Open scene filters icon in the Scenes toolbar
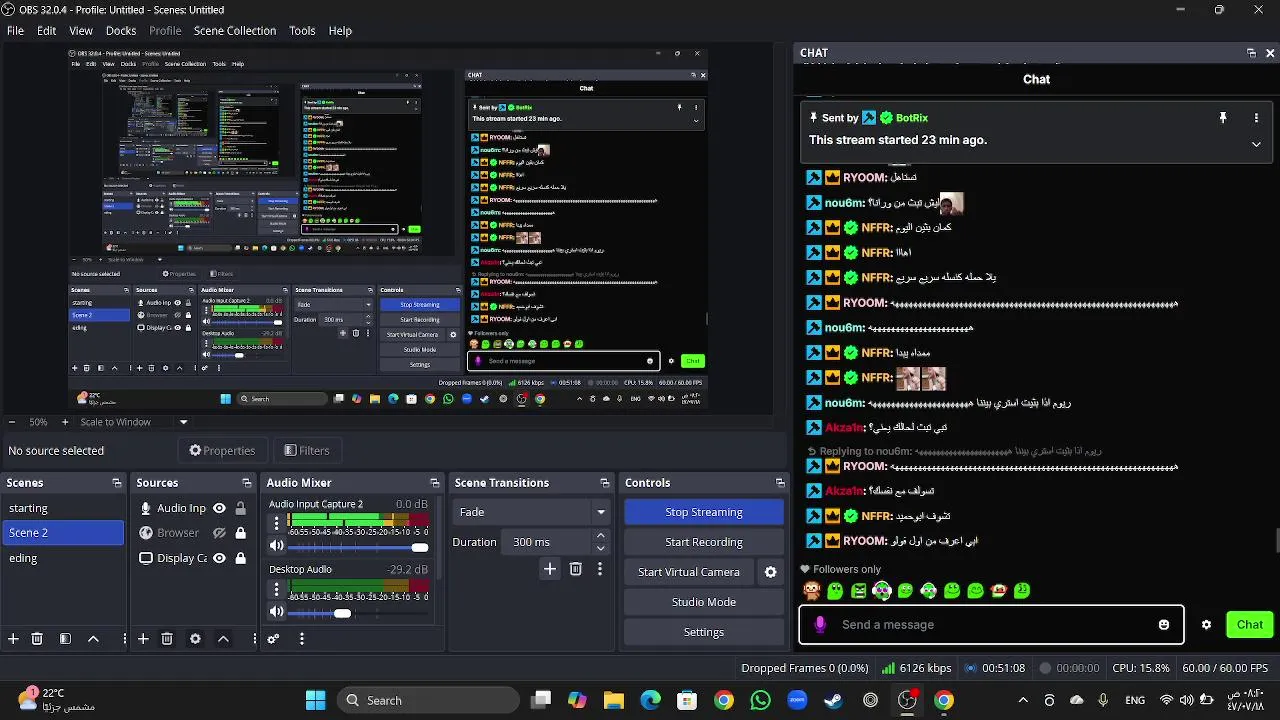Image resolution: width=1280 pixels, height=720 pixels. point(65,639)
